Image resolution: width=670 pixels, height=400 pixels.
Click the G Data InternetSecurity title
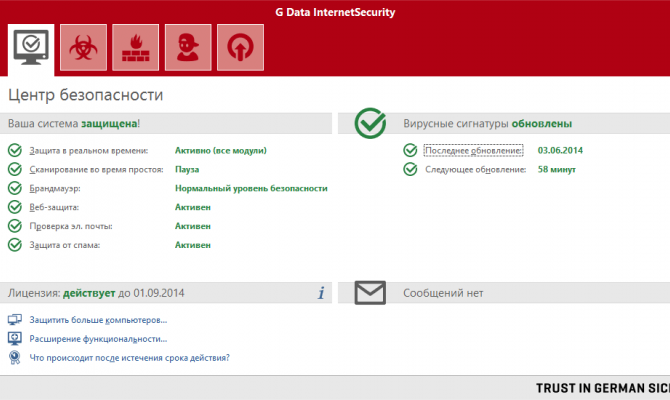335,12
